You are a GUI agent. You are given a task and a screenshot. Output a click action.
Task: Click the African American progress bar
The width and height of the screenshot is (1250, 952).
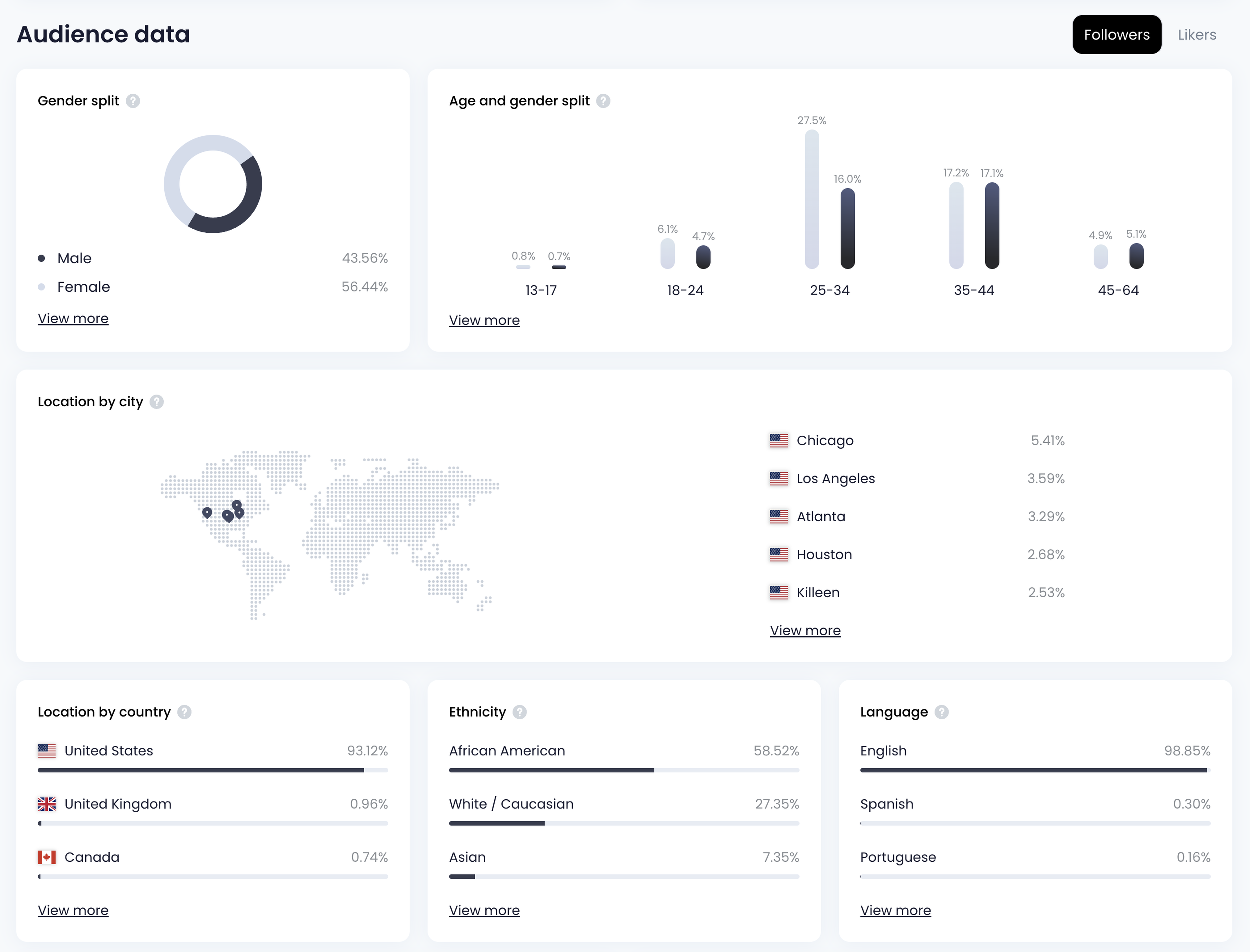tap(623, 770)
